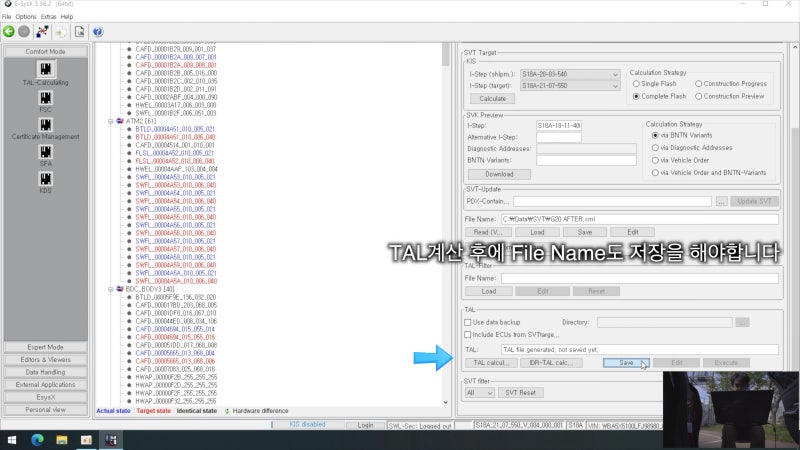Viewport: 800px width, 450px height.
Task: Switch to Comfort Mode panel
Action: click(45, 52)
